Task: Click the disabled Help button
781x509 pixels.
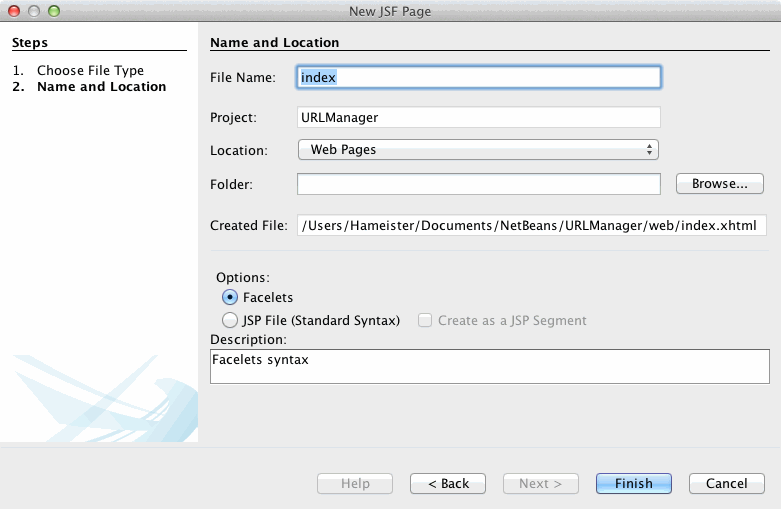Action: click(355, 483)
